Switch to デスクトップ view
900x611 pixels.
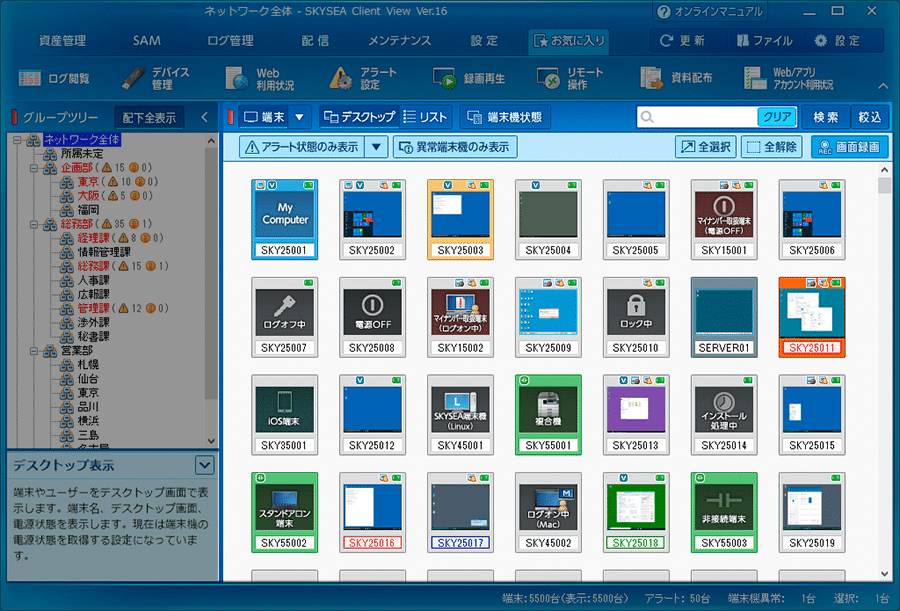[359, 117]
